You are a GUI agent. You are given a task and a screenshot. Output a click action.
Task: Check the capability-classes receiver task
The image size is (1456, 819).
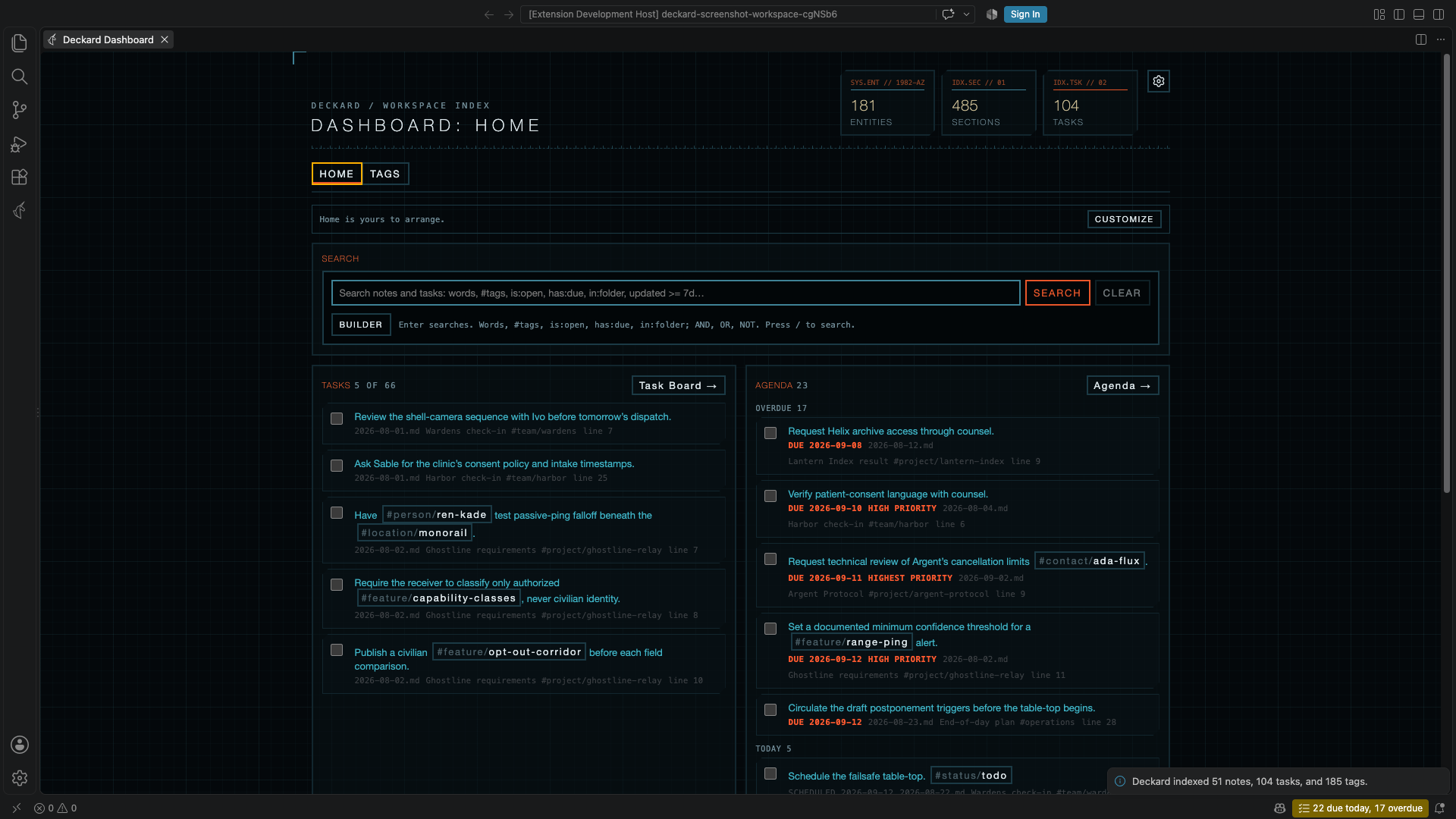click(x=337, y=585)
